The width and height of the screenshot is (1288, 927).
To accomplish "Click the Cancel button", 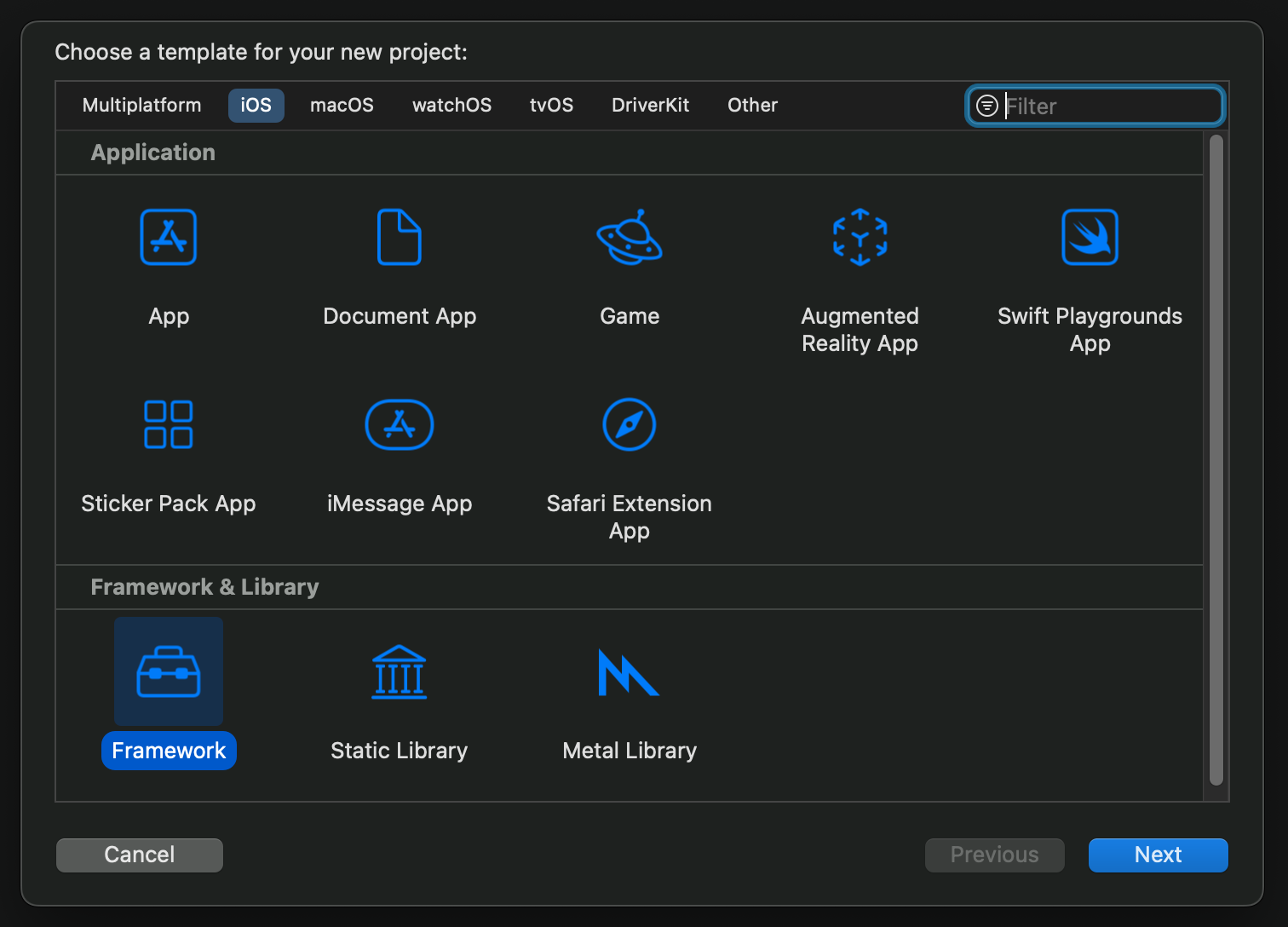I will click(x=140, y=855).
